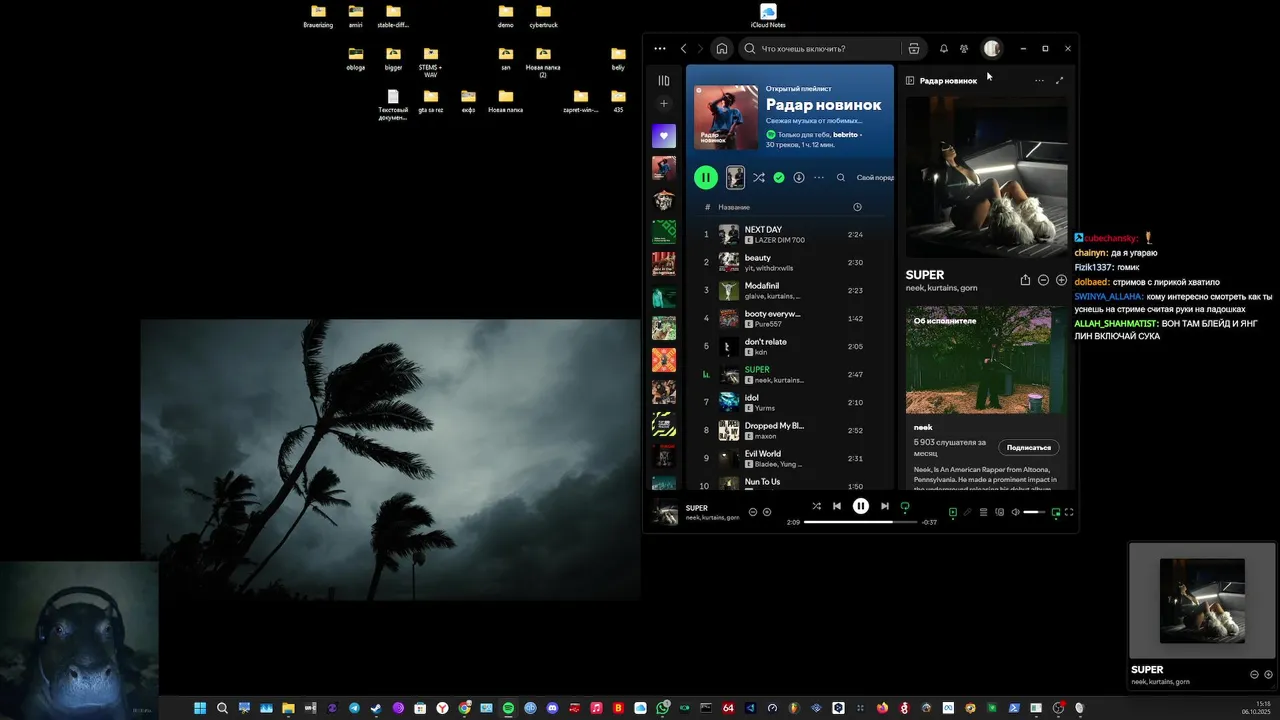Open Now Playing panel more options

coord(1039,80)
